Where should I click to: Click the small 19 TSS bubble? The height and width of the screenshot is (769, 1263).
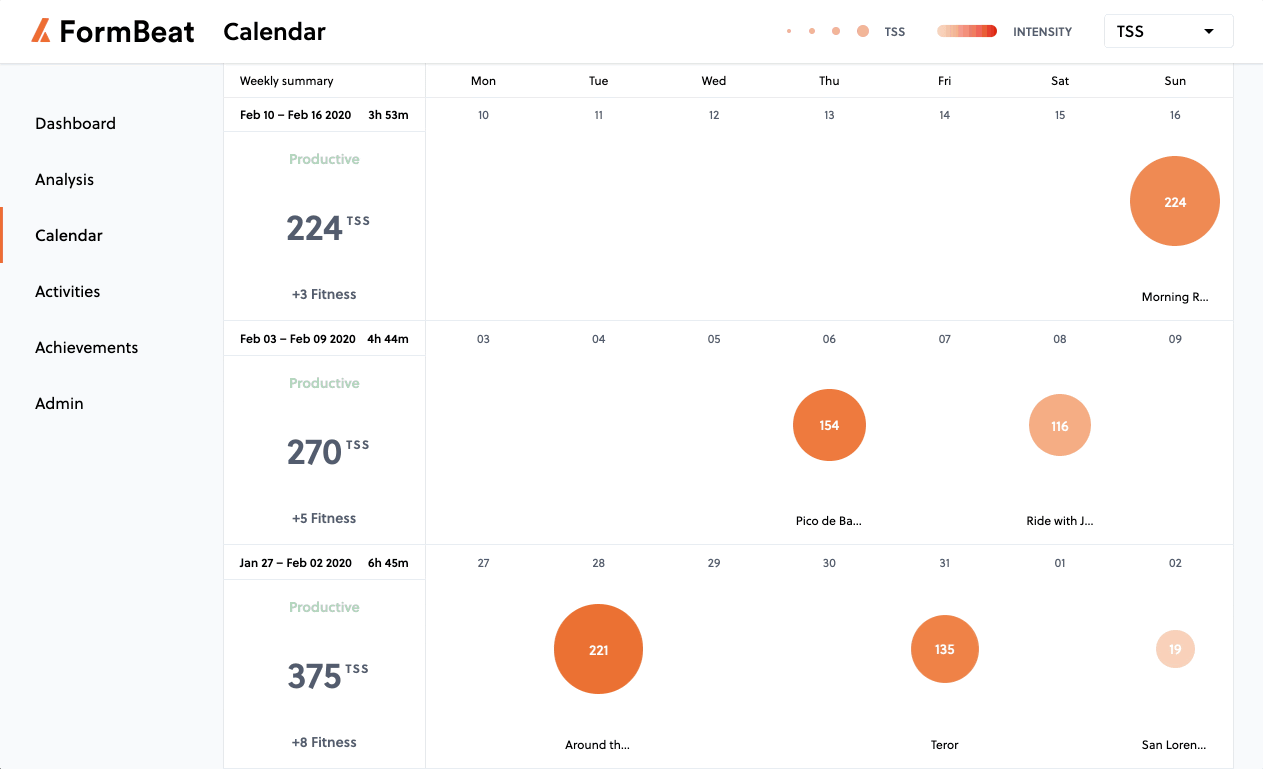(1175, 649)
